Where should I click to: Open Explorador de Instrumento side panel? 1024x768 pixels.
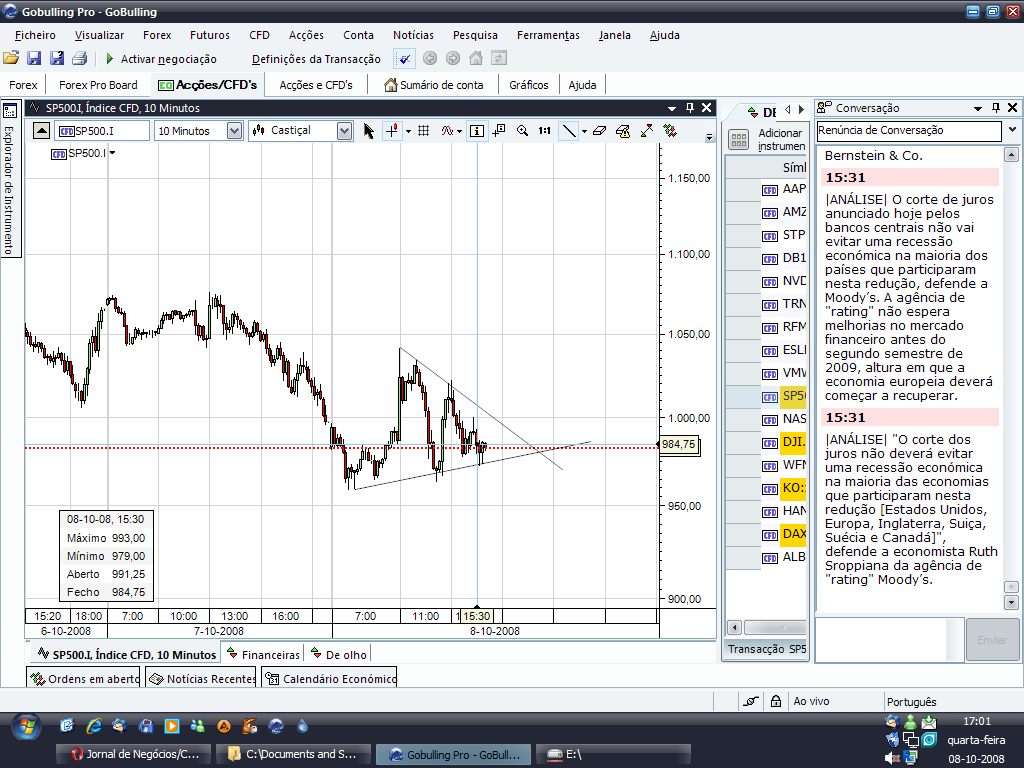pos(9,180)
